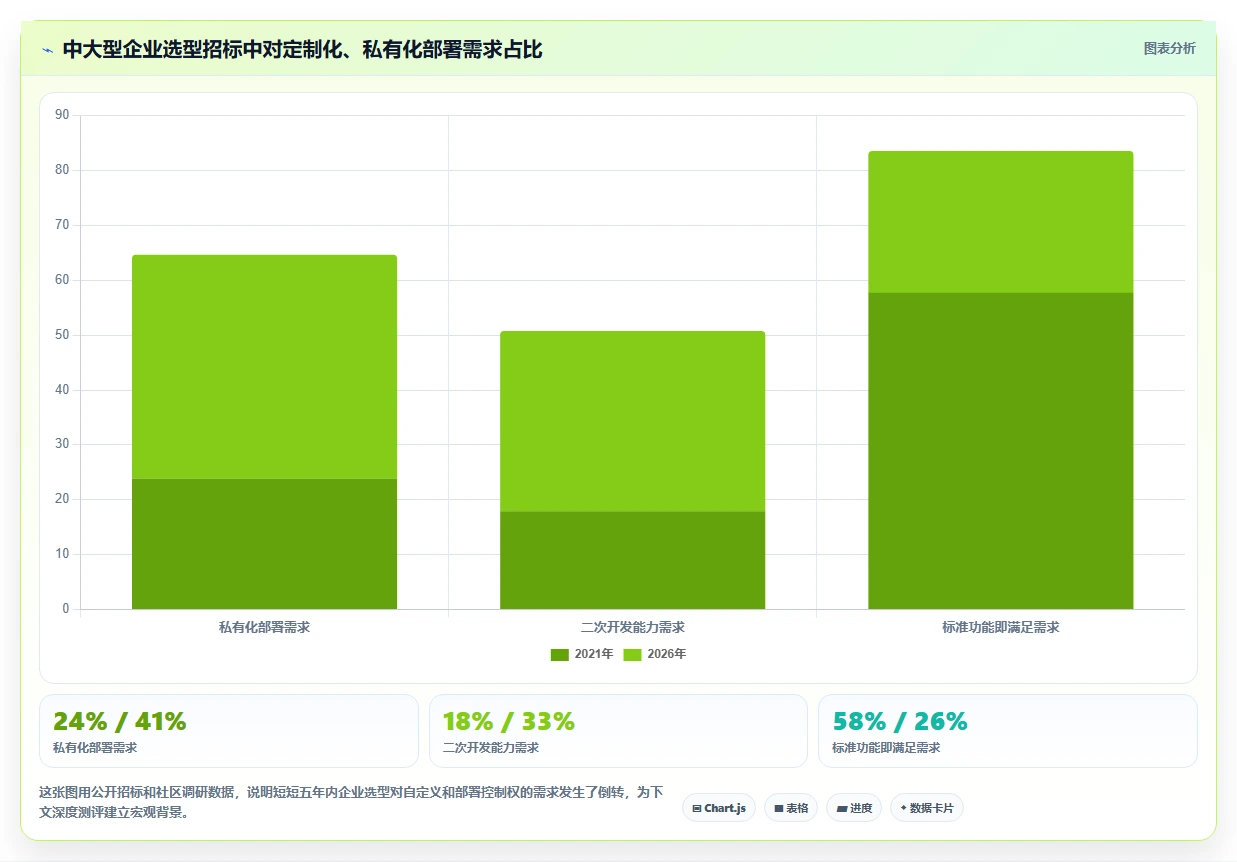
Task: Toggle the 2026年 legend entry
Action: 655,654
